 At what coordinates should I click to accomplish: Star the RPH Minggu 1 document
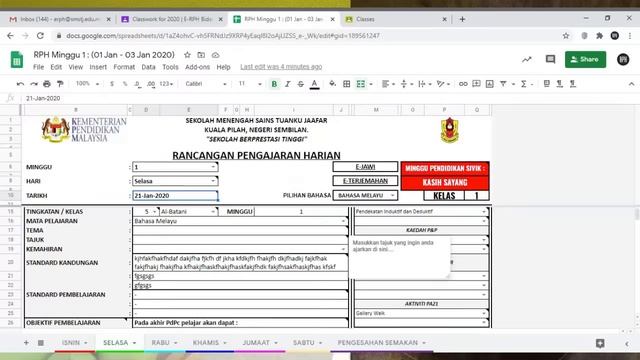tap(187, 55)
